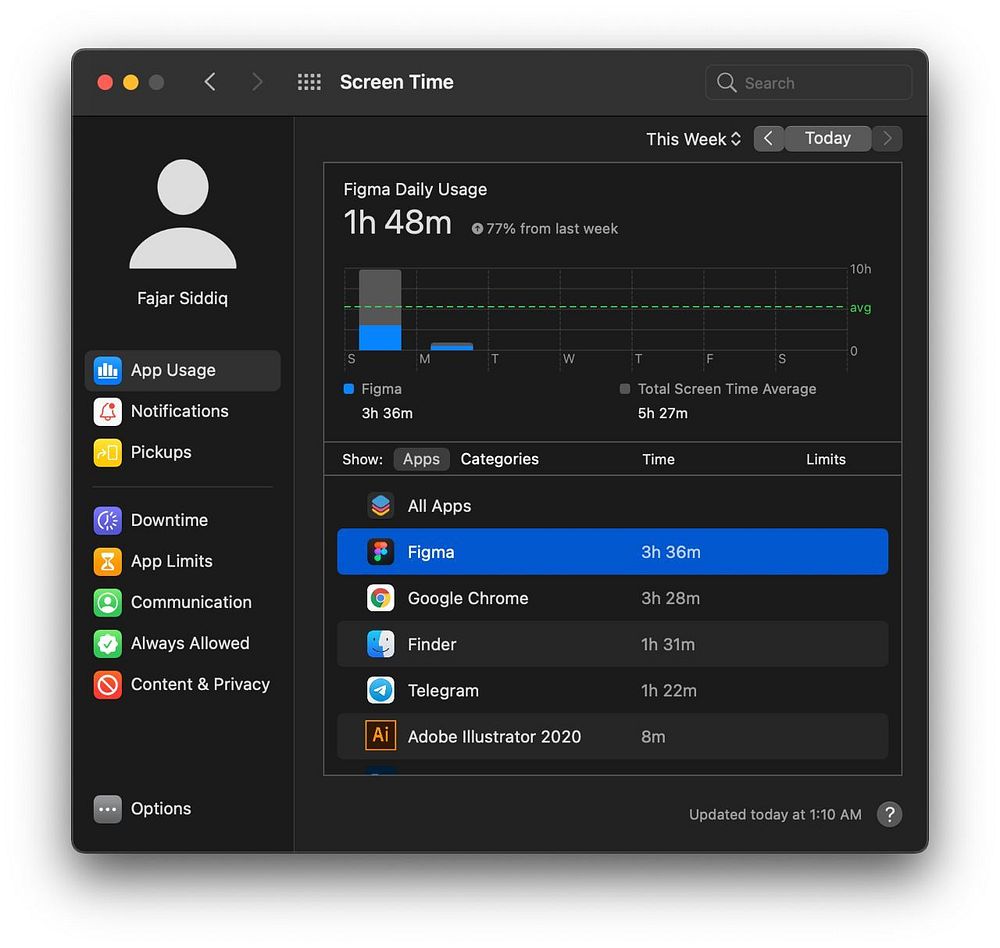Screen dimensions: 1000x948
Task: Click the user avatar picture
Action: (183, 214)
